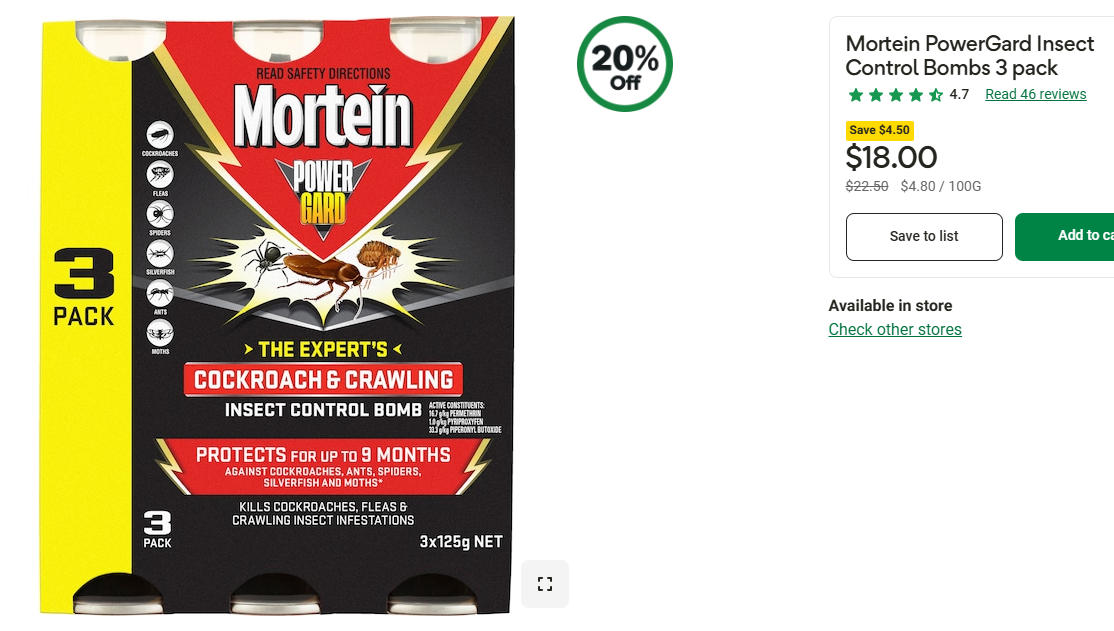Open the Read 46 reviews link
Screen dimensions: 1114x631
1035,95
